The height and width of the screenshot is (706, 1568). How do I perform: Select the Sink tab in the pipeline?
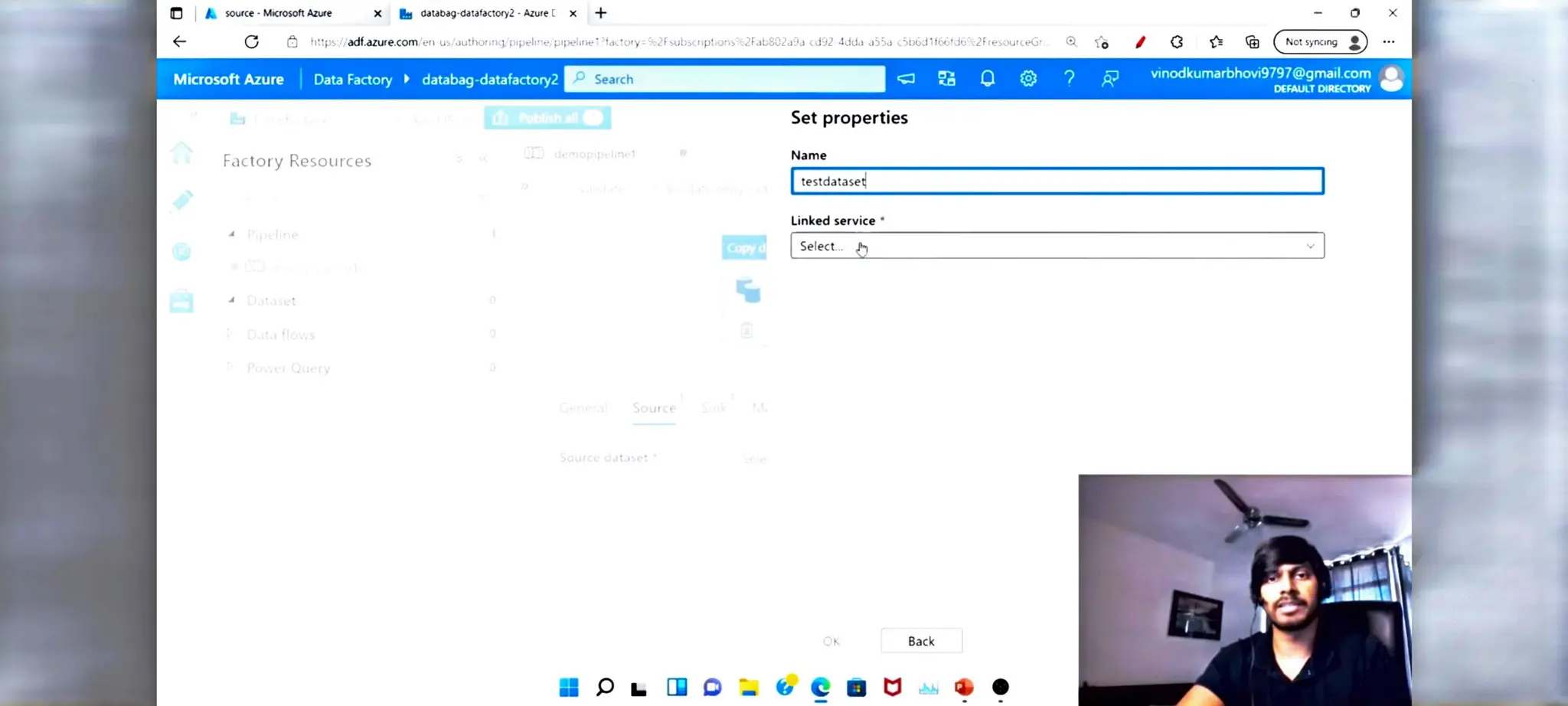click(713, 408)
